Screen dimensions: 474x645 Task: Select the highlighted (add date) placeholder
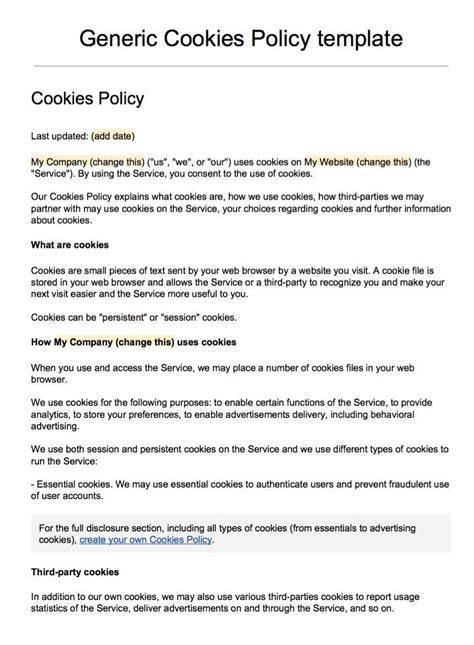[113, 136]
